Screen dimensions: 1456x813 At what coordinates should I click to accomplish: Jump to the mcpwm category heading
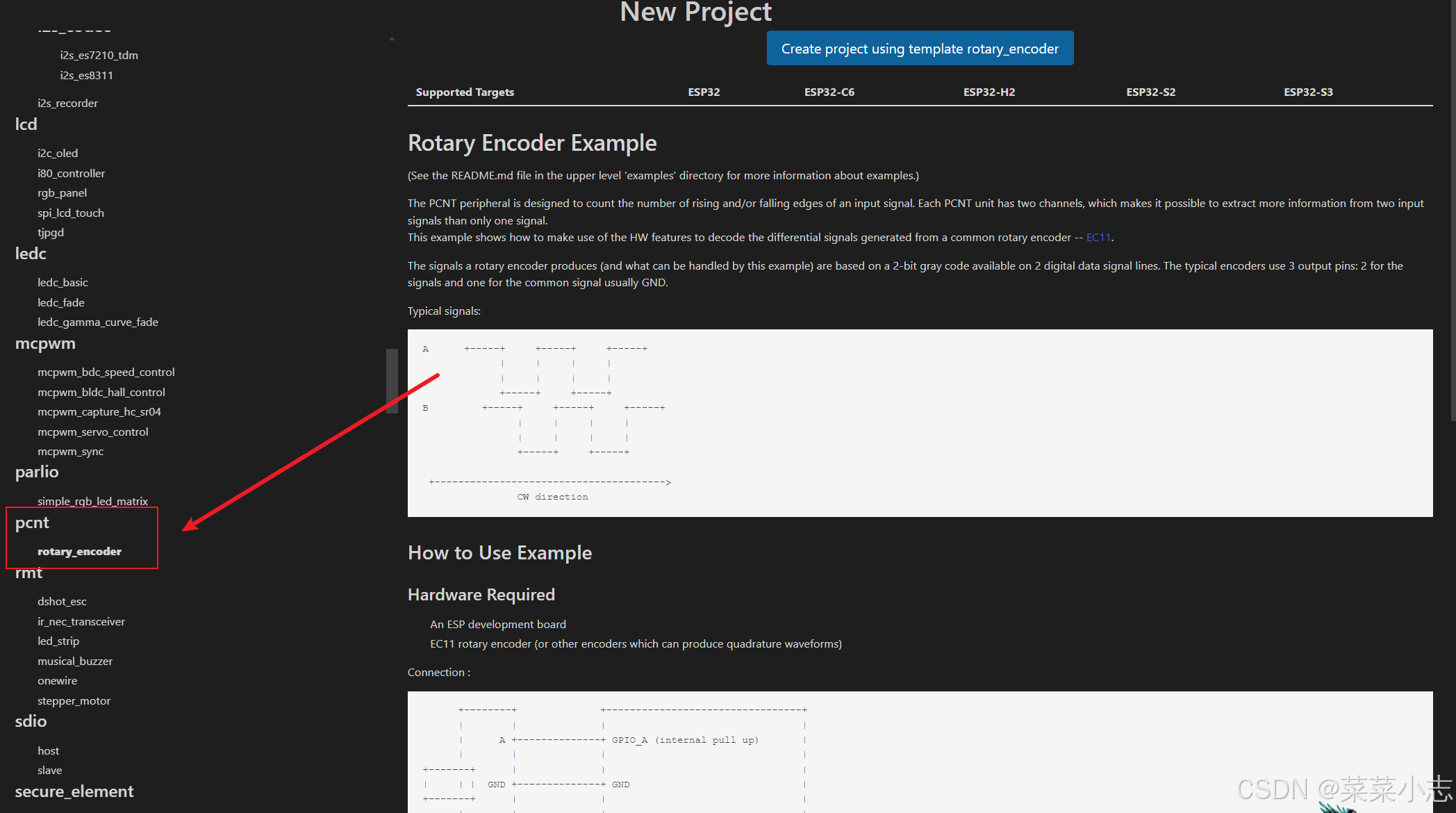click(45, 343)
